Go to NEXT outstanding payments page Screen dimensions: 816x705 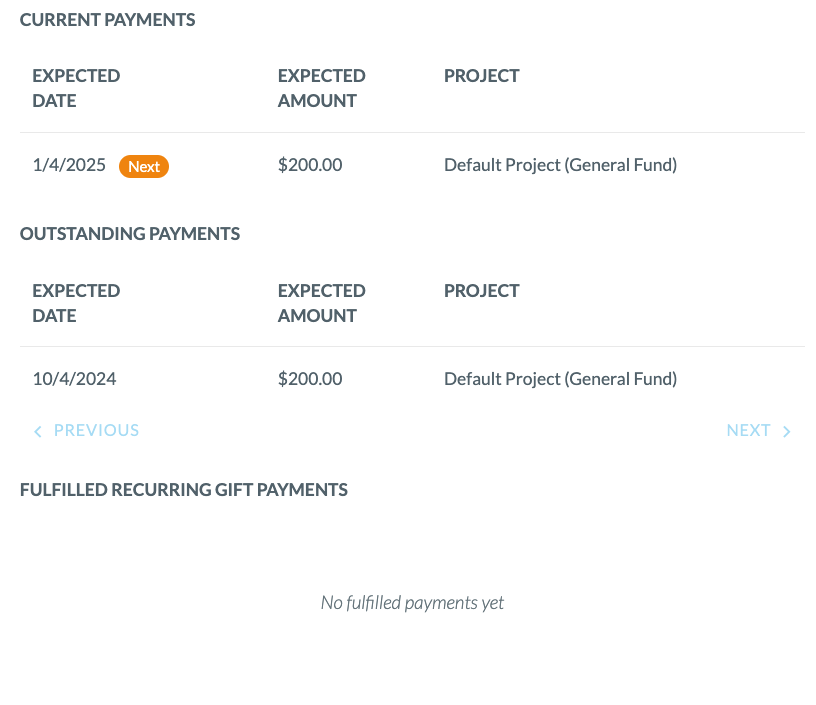coord(759,431)
